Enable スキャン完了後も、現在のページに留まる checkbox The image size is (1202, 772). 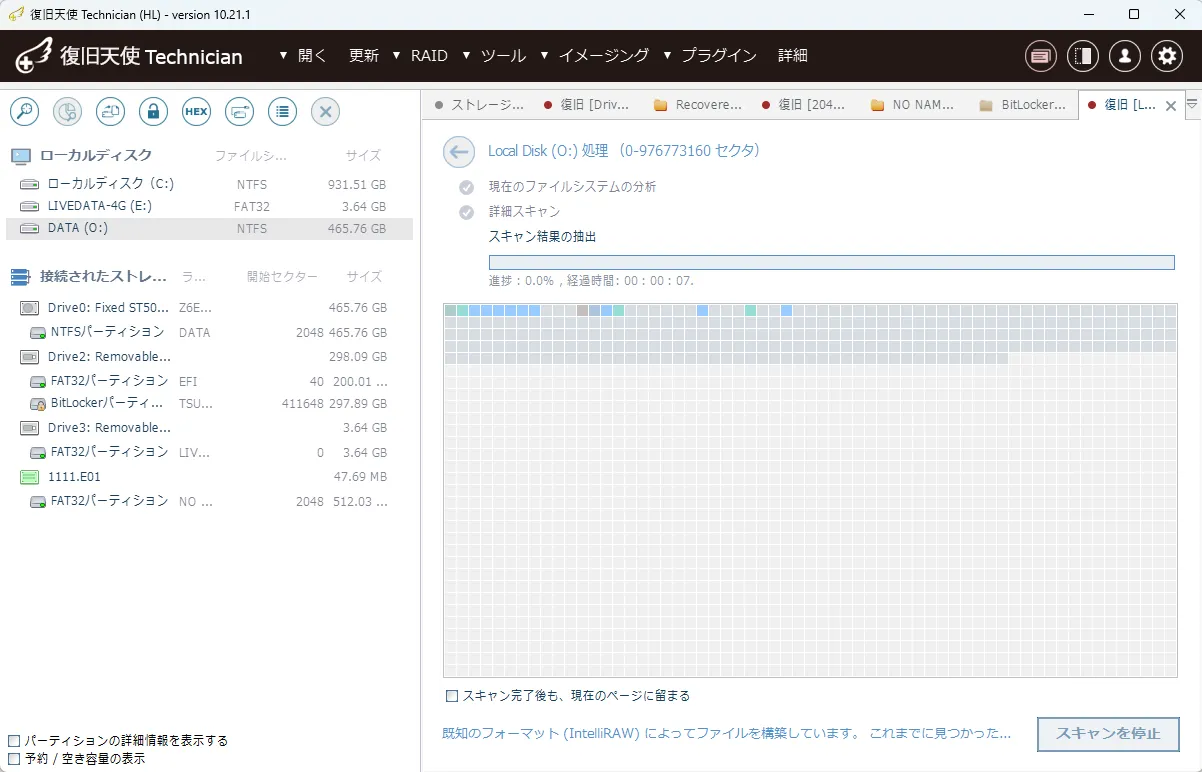pos(452,696)
